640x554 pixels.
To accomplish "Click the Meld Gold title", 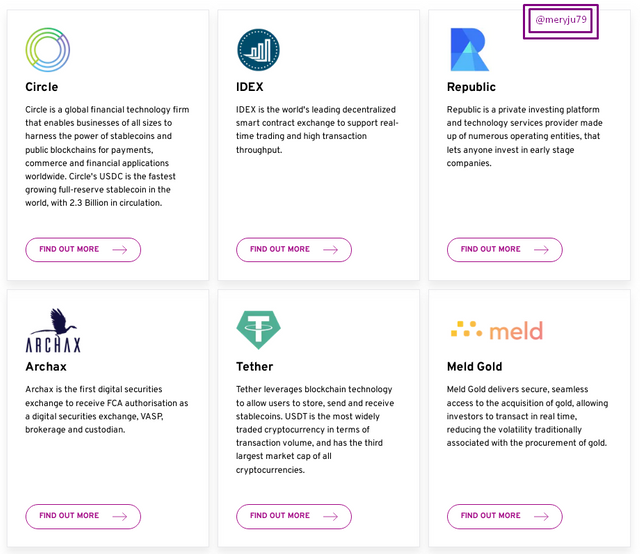I will click(x=475, y=367).
